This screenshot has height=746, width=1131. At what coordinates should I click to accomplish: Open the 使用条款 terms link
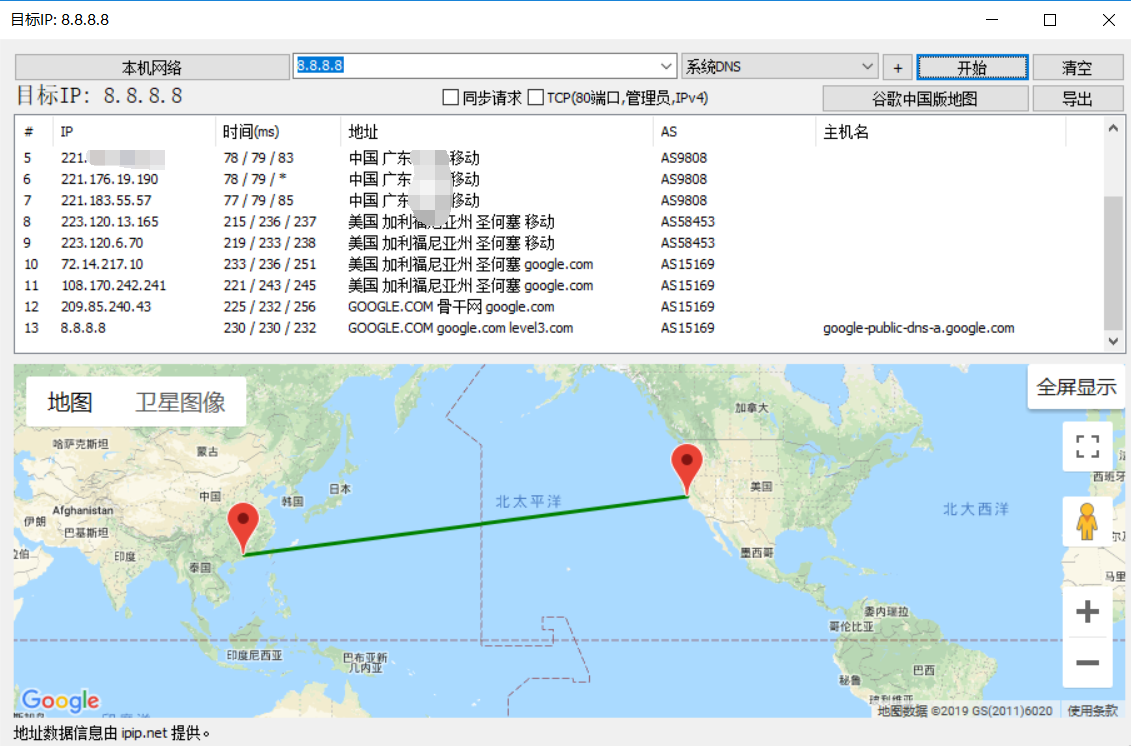coord(1093,711)
